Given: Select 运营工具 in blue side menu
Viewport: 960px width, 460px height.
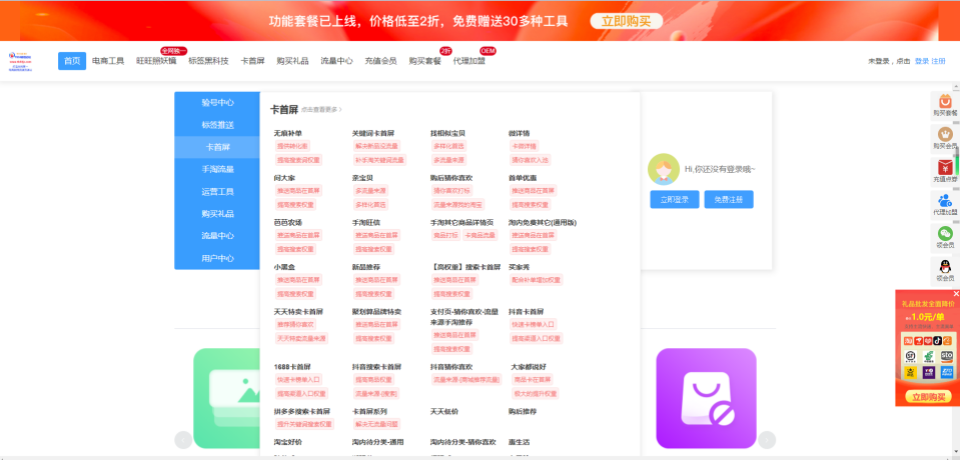Looking at the screenshot, I should pyautogui.click(x=217, y=192).
